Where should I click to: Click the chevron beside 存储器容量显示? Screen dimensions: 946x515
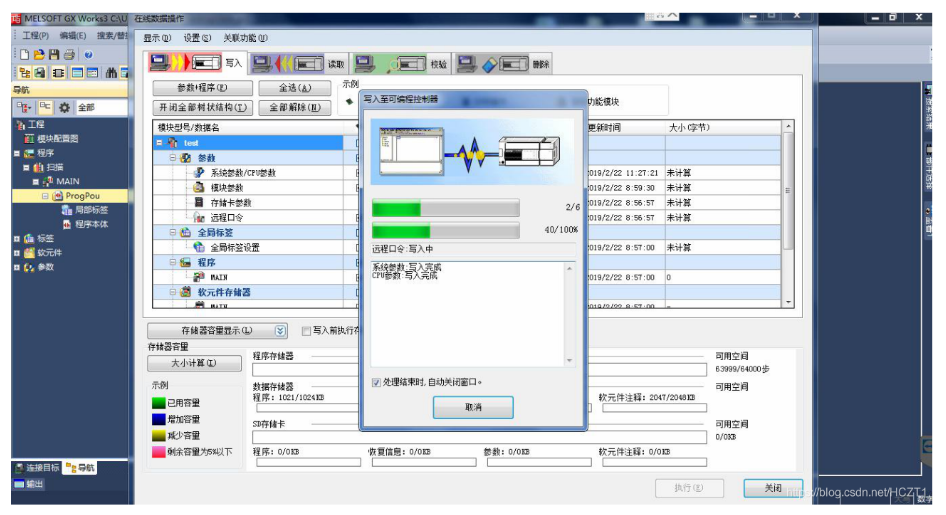280,330
